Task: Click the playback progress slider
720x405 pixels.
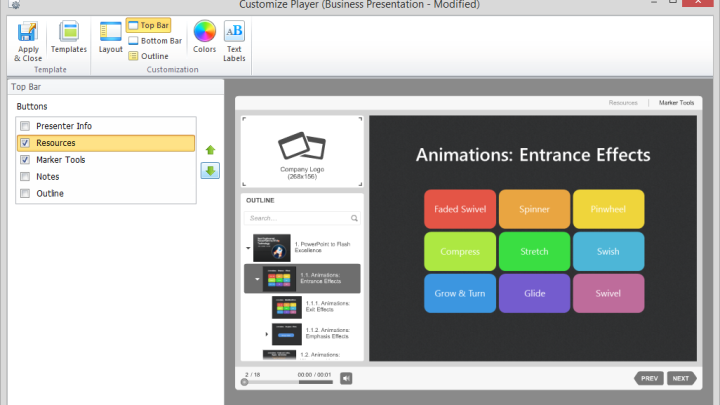Action: coord(288,382)
